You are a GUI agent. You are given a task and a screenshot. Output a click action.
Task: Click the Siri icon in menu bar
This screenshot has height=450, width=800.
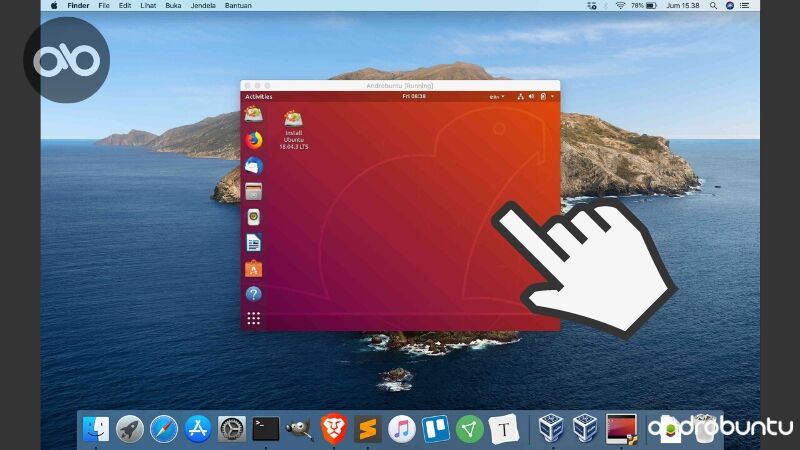[730, 6]
